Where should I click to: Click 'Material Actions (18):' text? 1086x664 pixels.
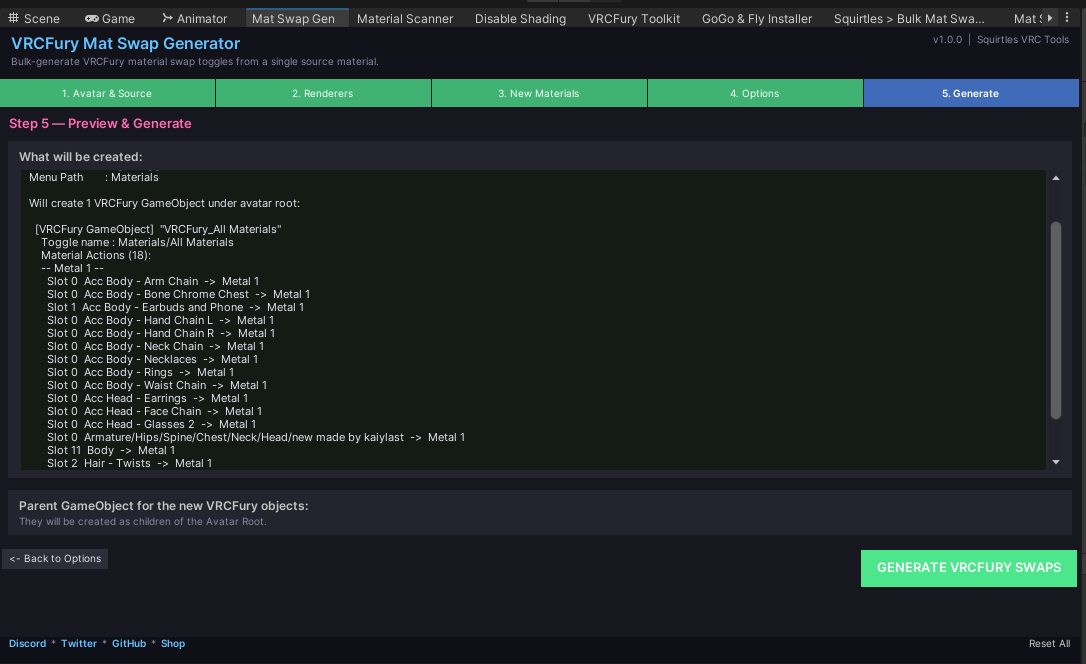96,255
